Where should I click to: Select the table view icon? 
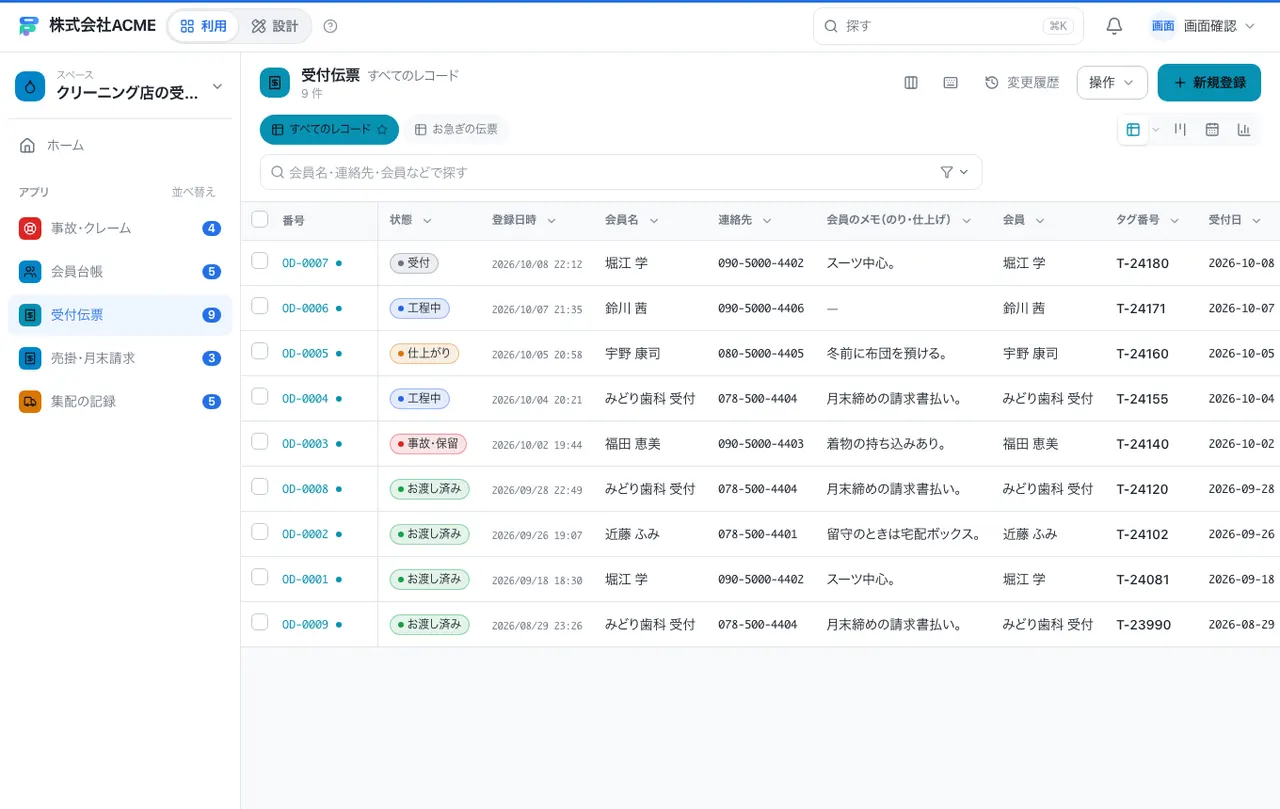coord(1133,129)
